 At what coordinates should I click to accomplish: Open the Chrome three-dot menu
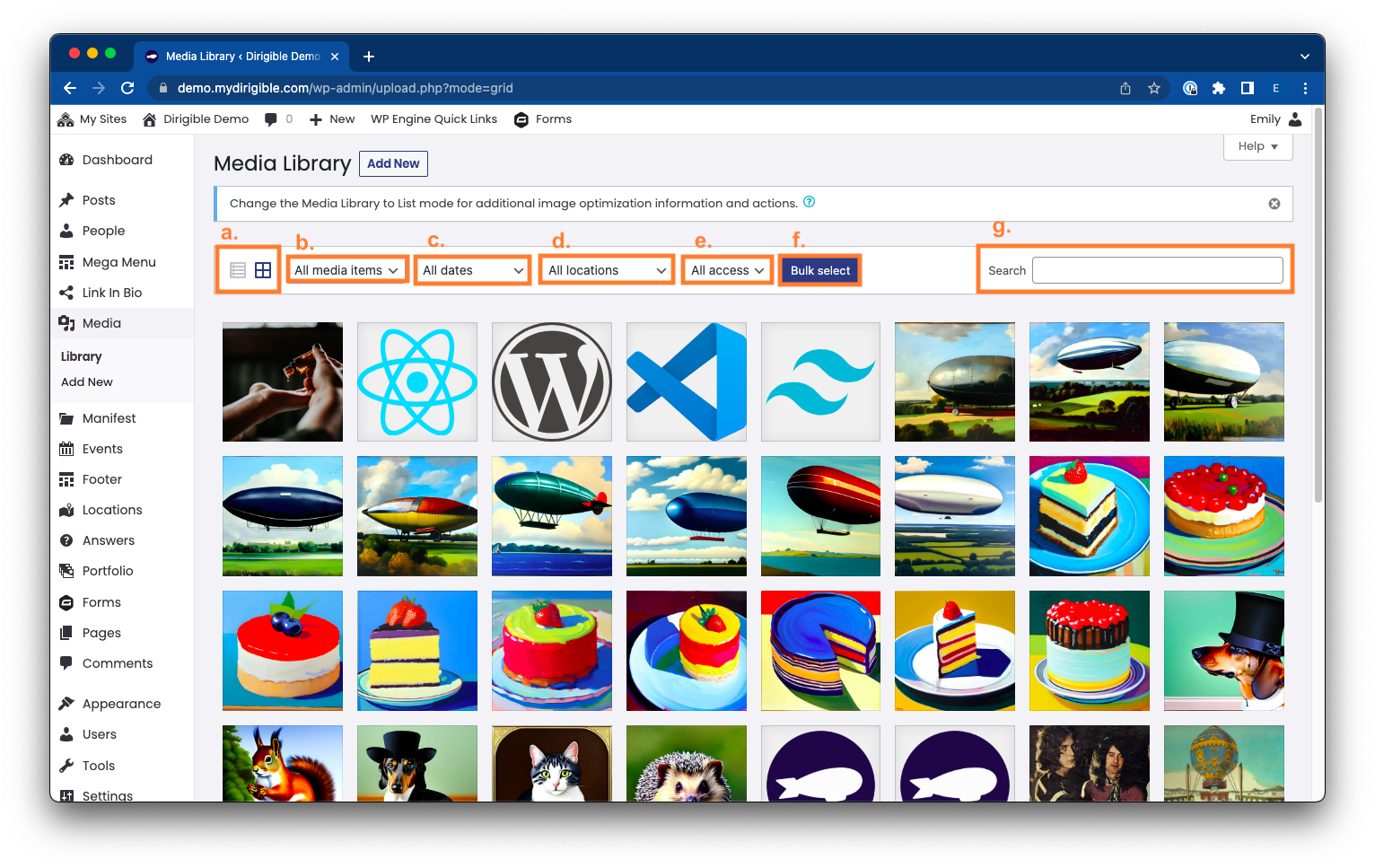pos(1305,88)
